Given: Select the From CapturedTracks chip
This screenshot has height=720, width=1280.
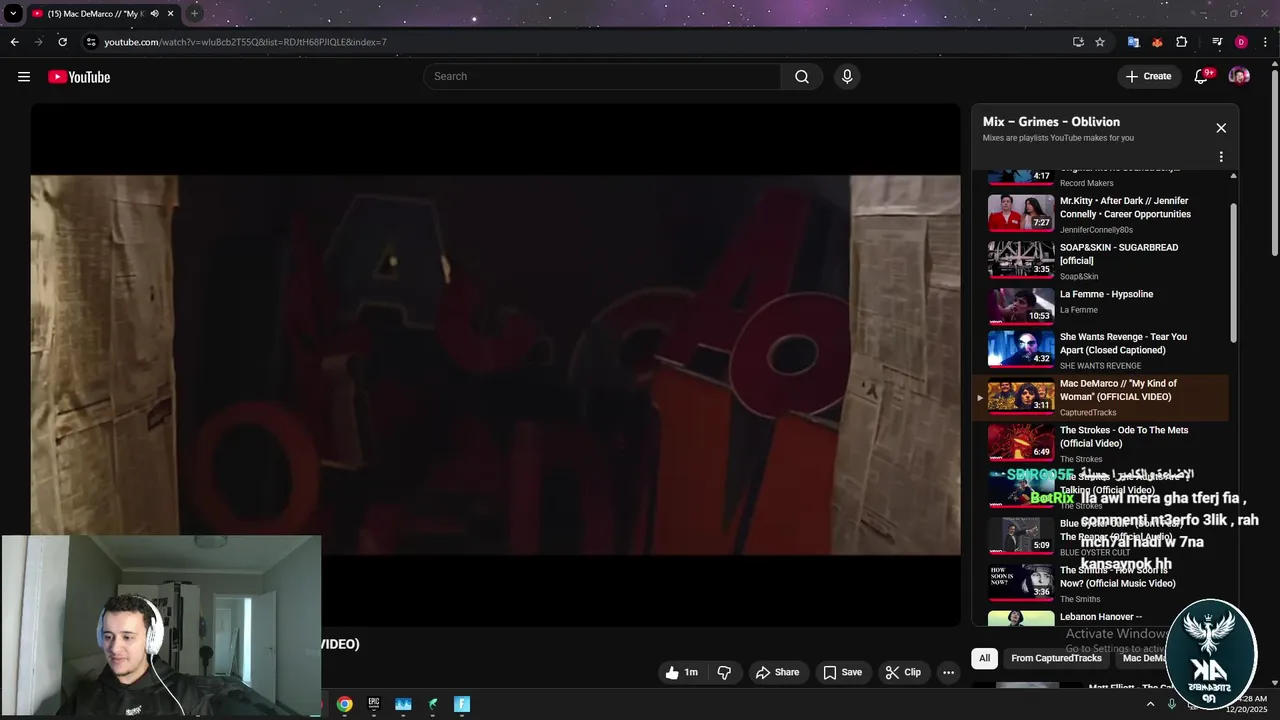Looking at the screenshot, I should pyautogui.click(x=1056, y=658).
